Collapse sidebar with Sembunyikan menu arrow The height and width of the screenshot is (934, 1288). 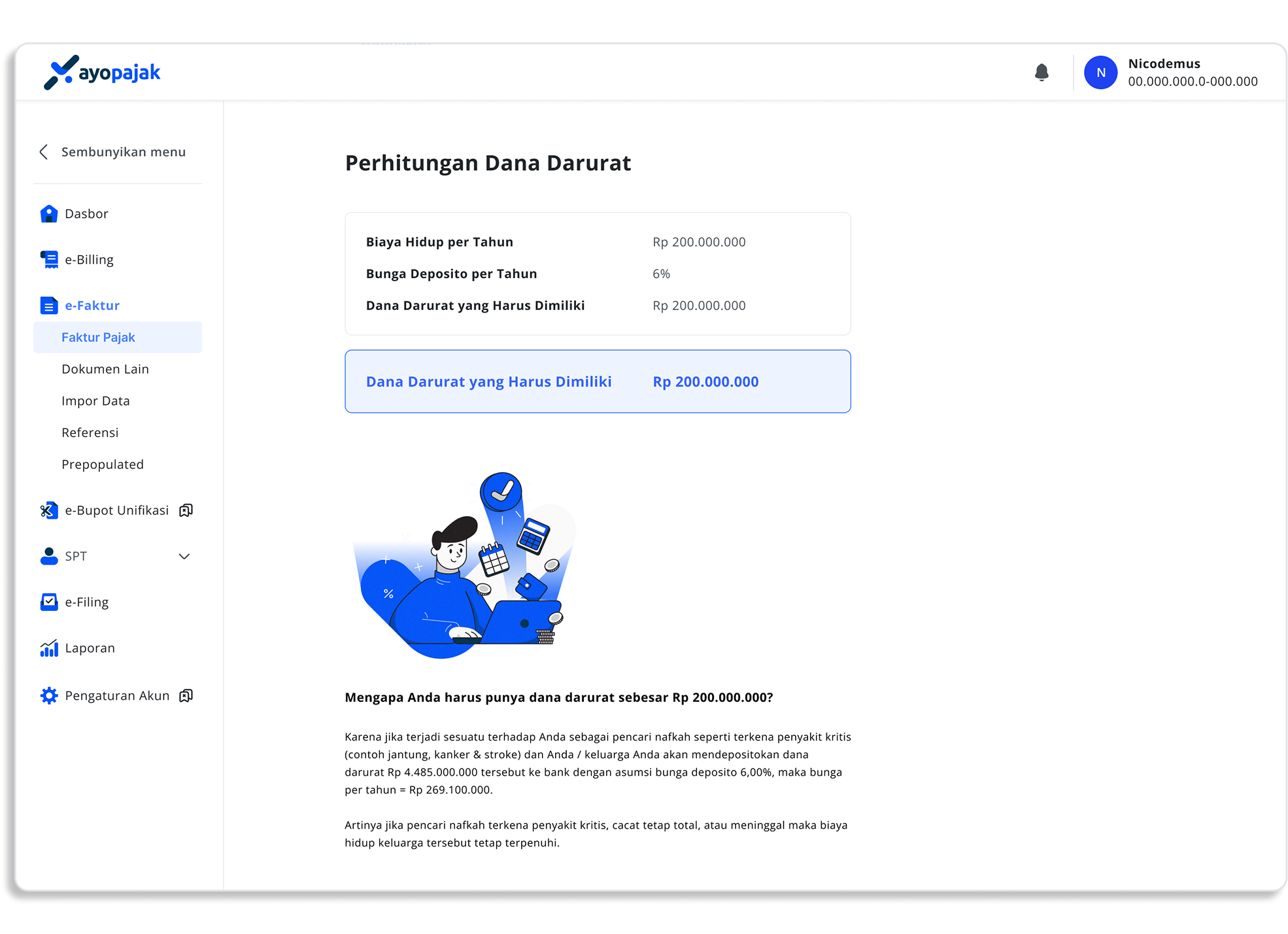click(44, 152)
